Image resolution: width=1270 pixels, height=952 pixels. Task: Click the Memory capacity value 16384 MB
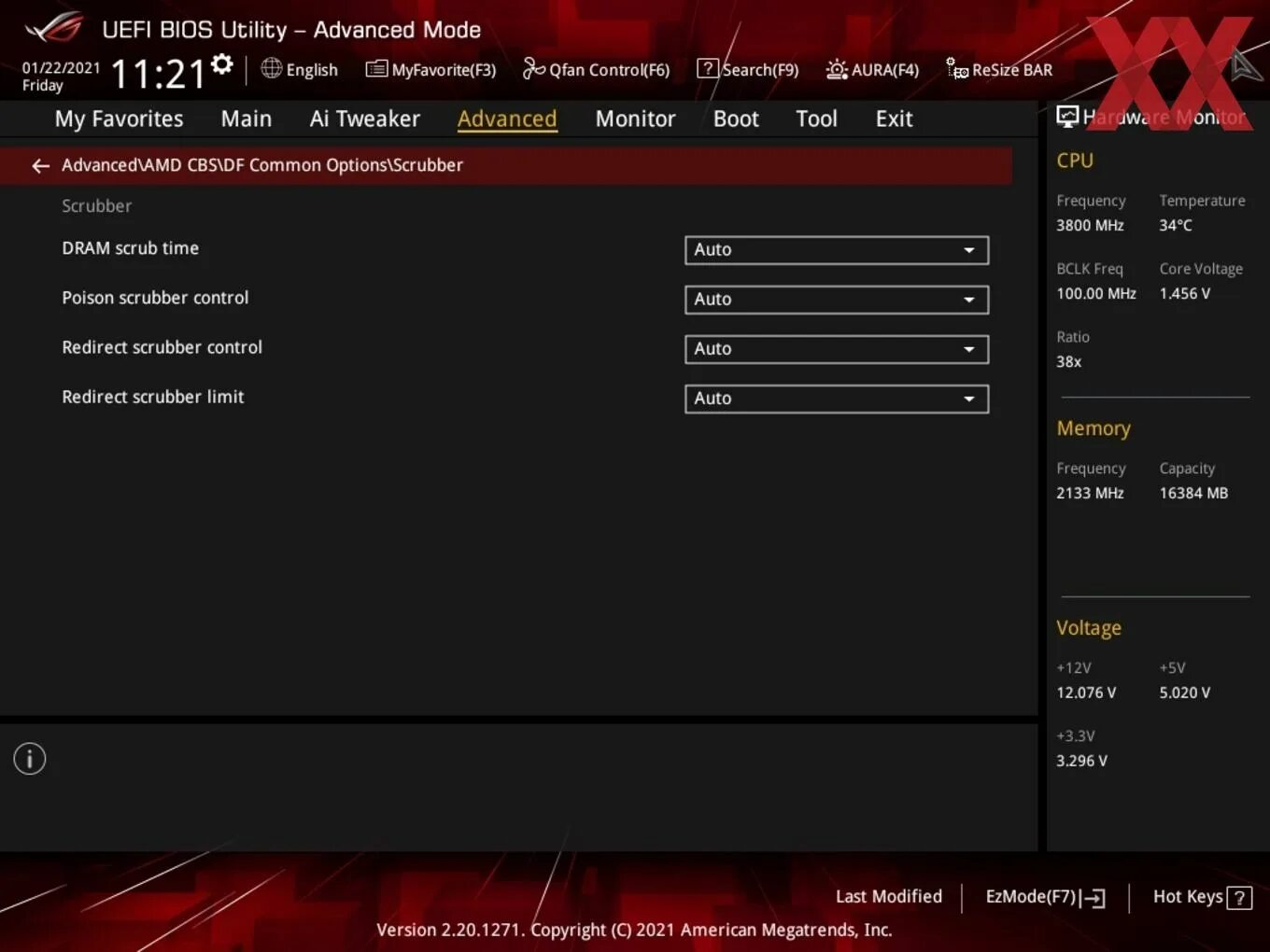(x=1193, y=493)
